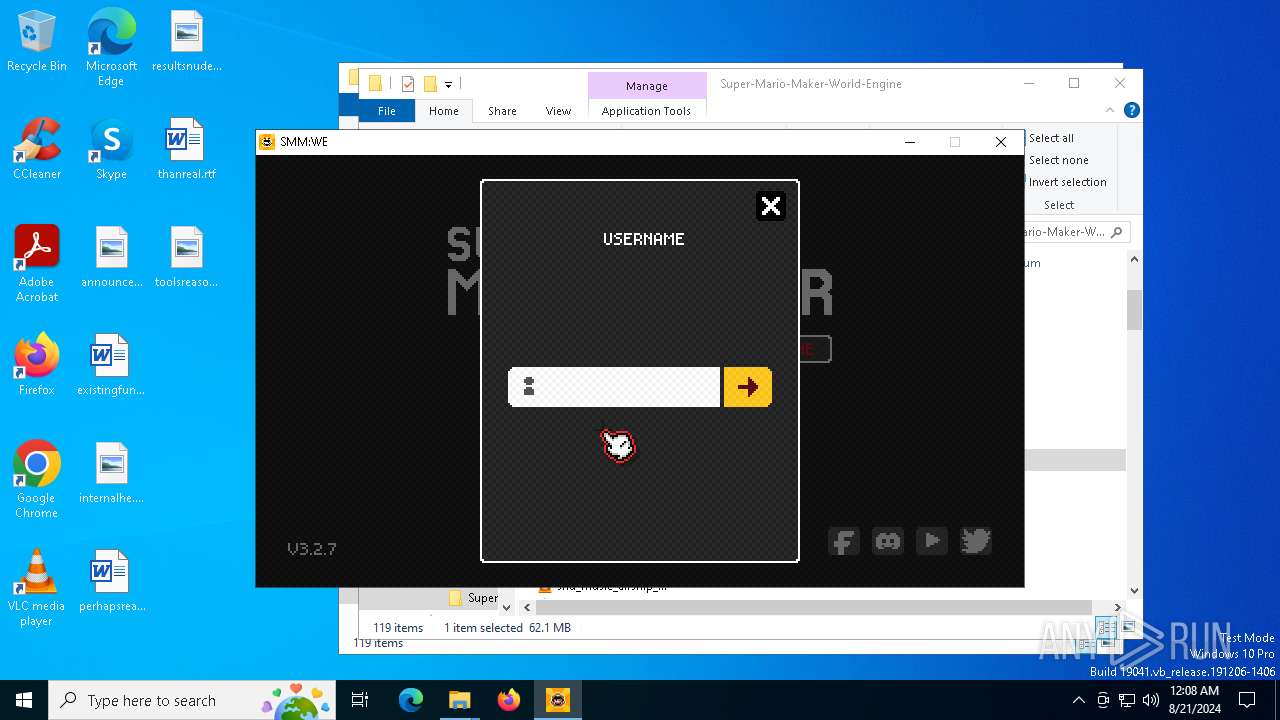Open CCleaner desktop shortcut
The width and height of the screenshot is (1280, 720).
[37, 149]
